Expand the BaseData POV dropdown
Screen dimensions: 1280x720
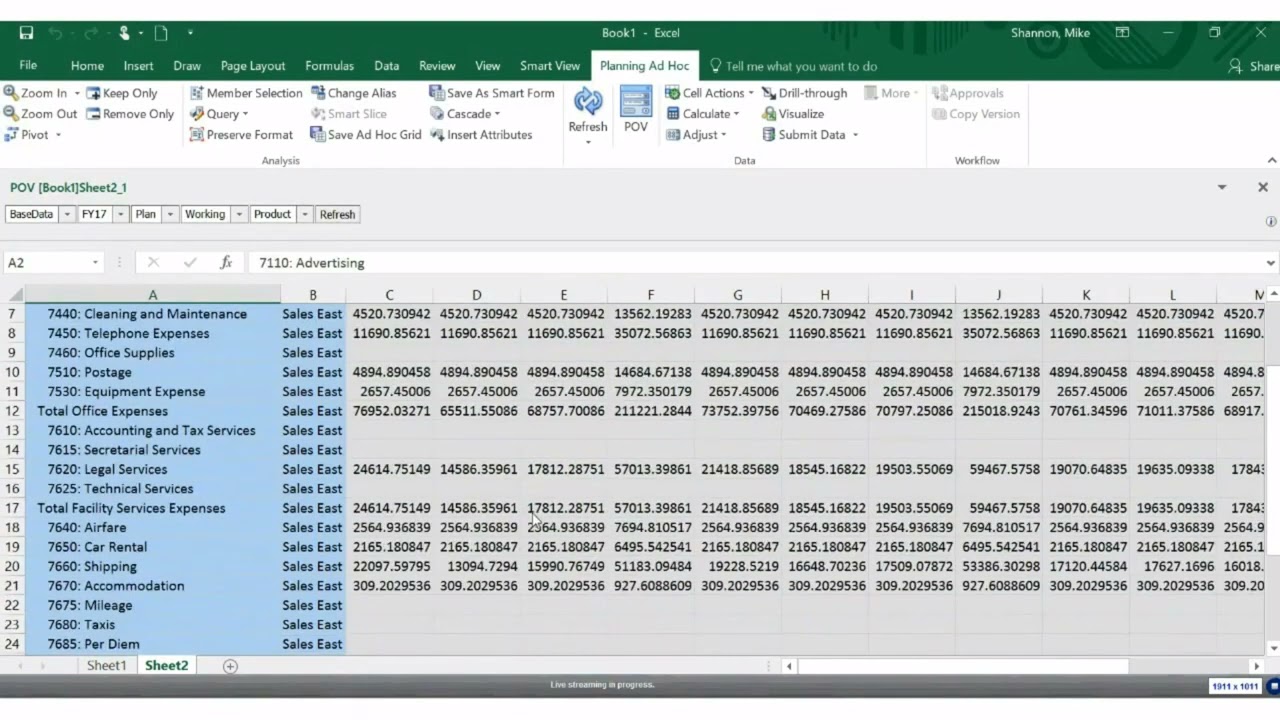coord(67,214)
